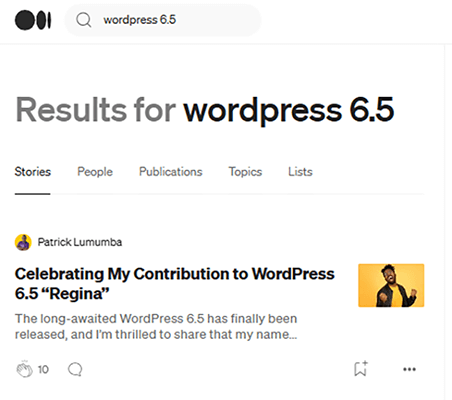Open the three-dot more options menu
The height and width of the screenshot is (400, 452).
pyautogui.click(x=409, y=369)
